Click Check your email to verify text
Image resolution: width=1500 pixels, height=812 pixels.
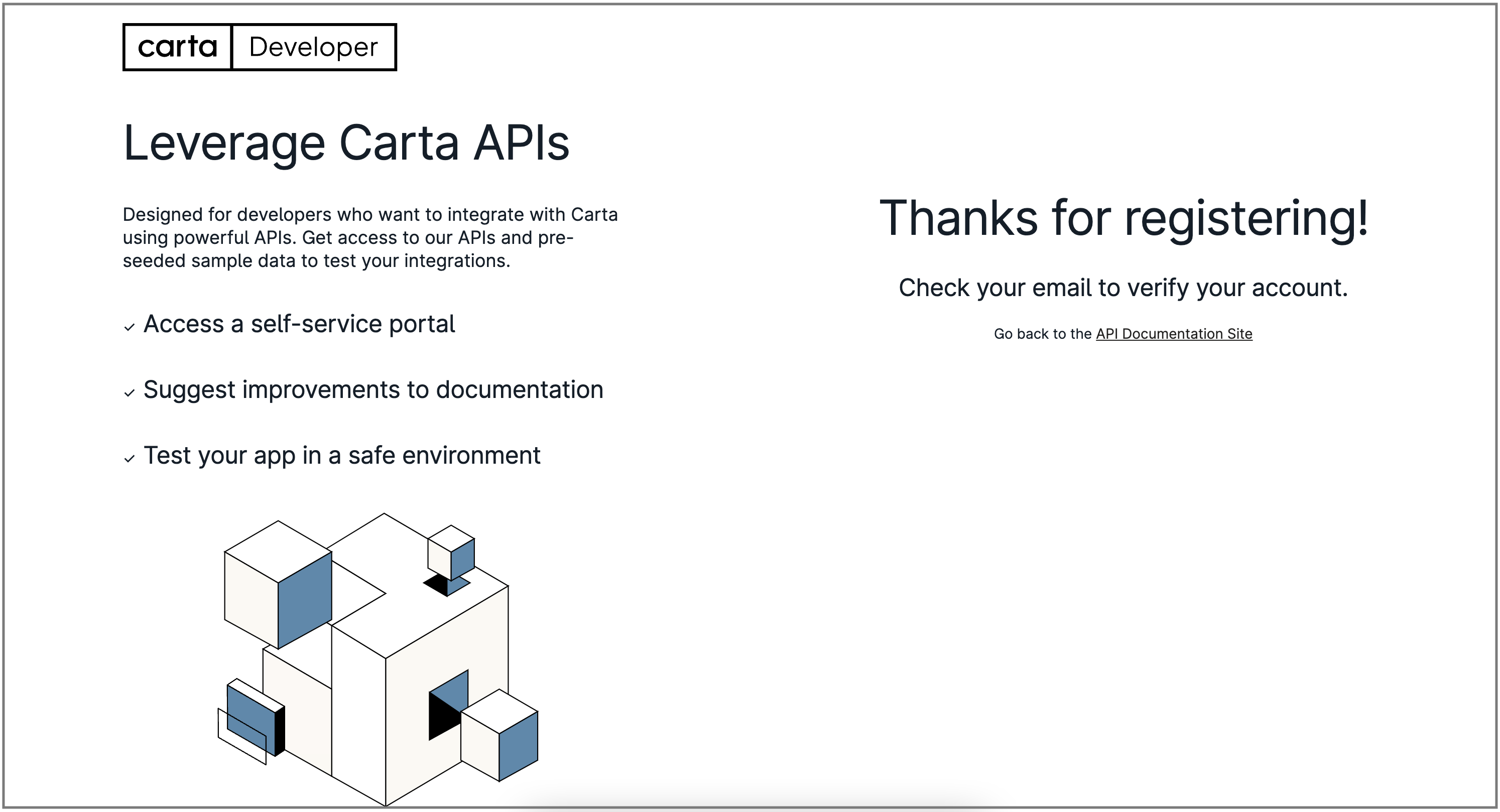(1122, 288)
